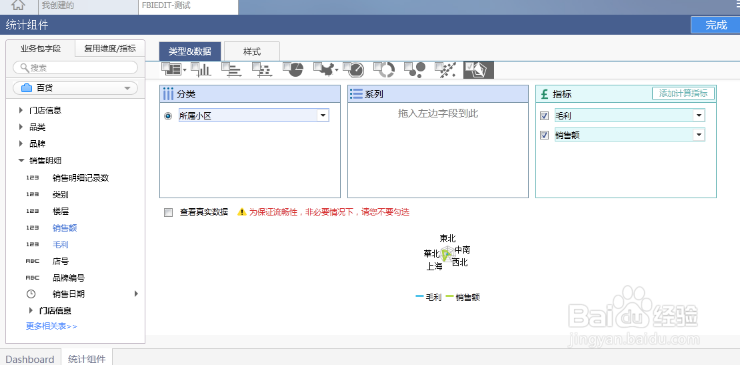The width and height of the screenshot is (741, 365).
Task: Open map type dropdown arrow
Action: point(336,71)
